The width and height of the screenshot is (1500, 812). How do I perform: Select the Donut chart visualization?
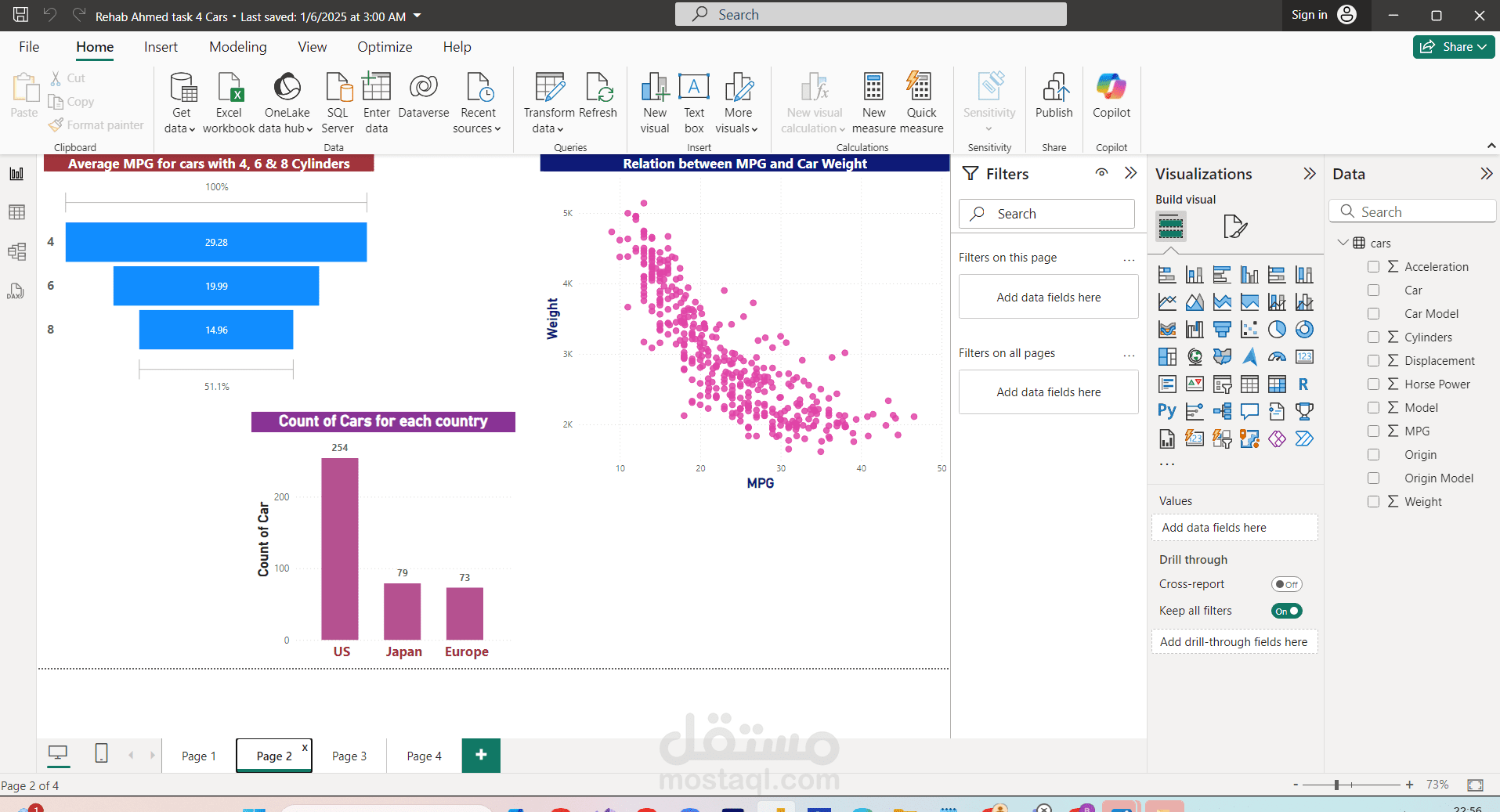click(x=1304, y=330)
